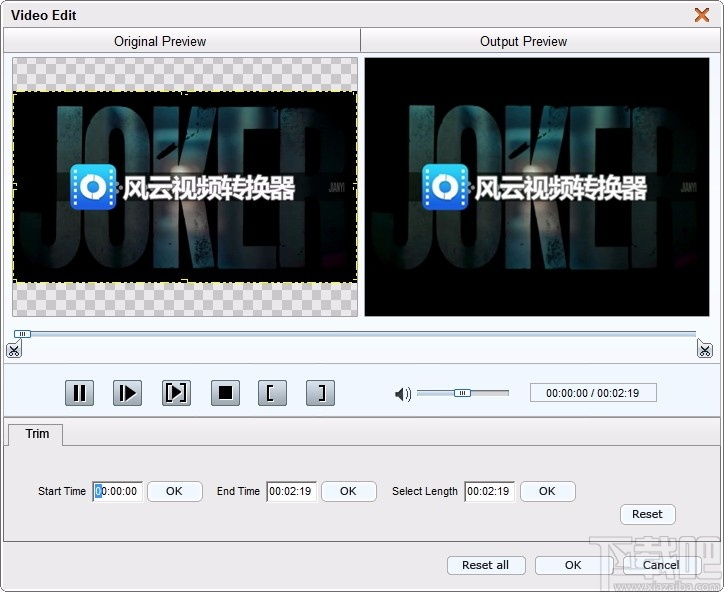Image resolution: width=724 pixels, height=592 pixels.
Task: Cancel the video edit dialog
Action: point(661,565)
